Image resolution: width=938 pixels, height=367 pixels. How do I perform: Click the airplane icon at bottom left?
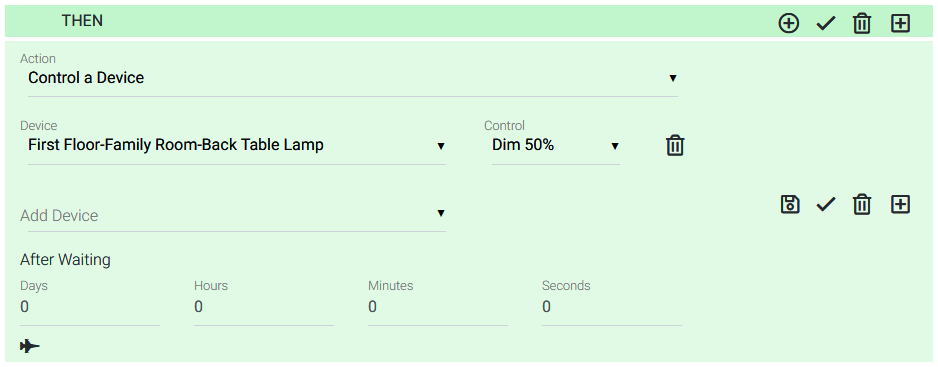tap(30, 346)
